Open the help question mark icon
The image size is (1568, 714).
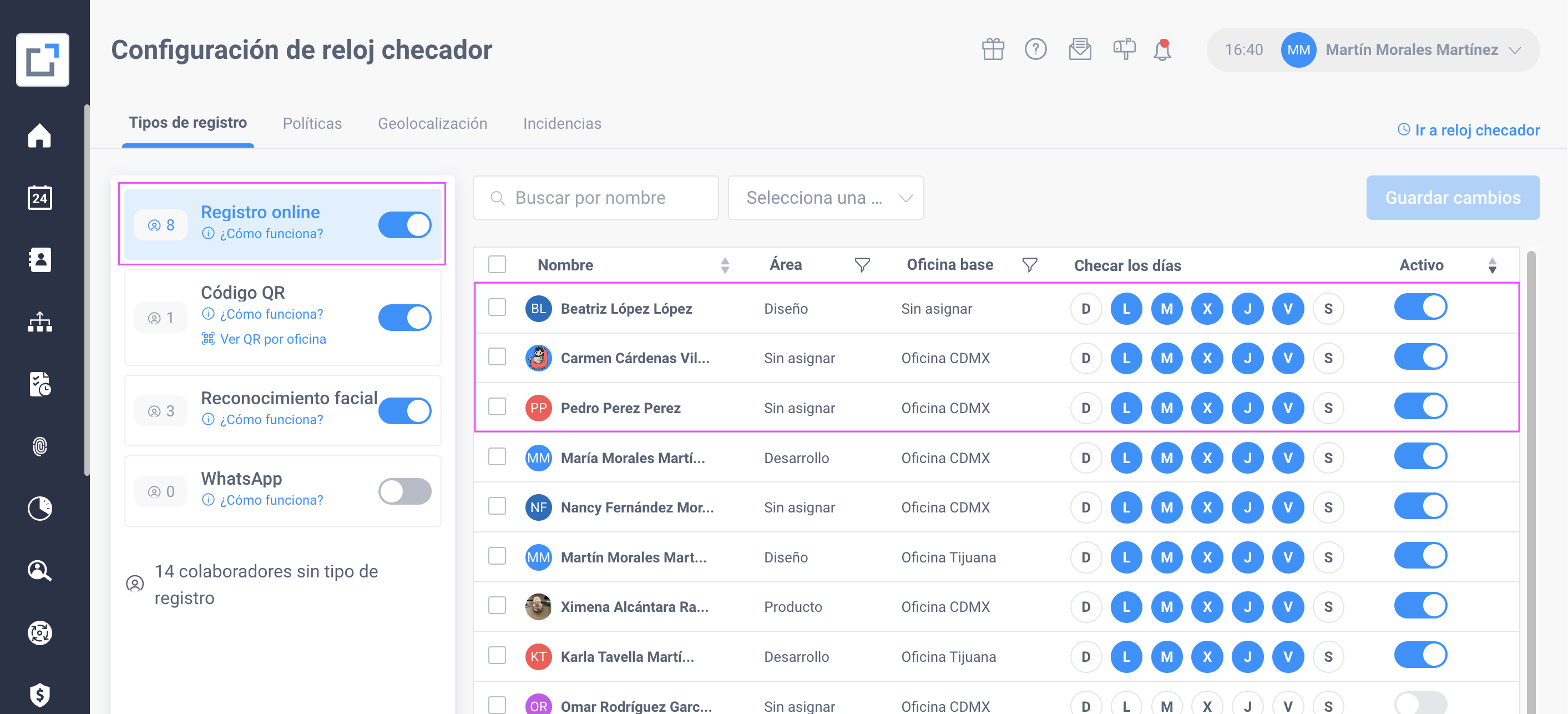(1035, 49)
